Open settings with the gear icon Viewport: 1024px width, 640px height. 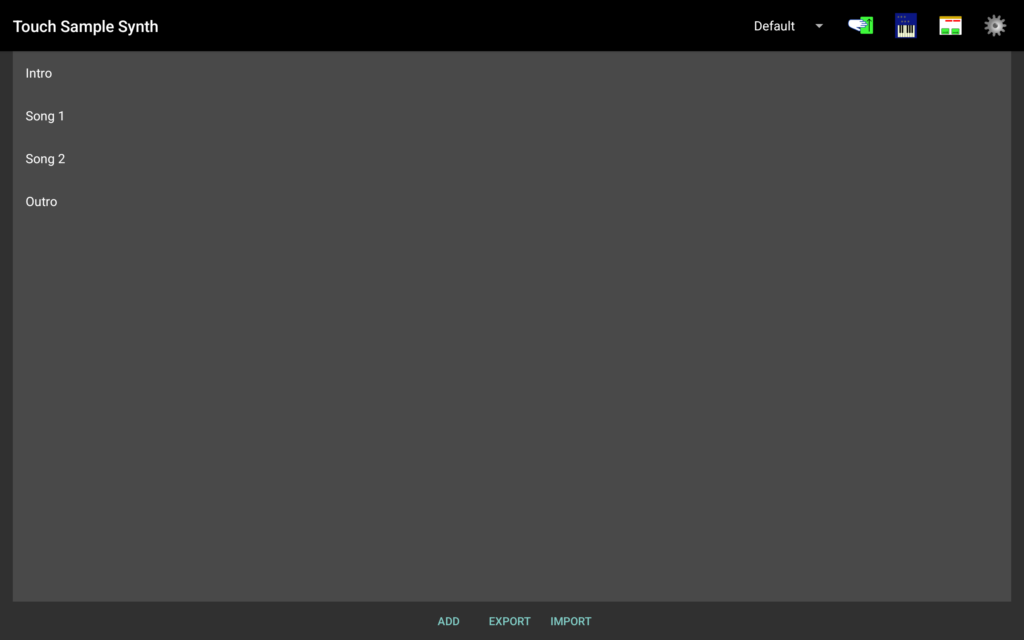pyautogui.click(x=994, y=26)
